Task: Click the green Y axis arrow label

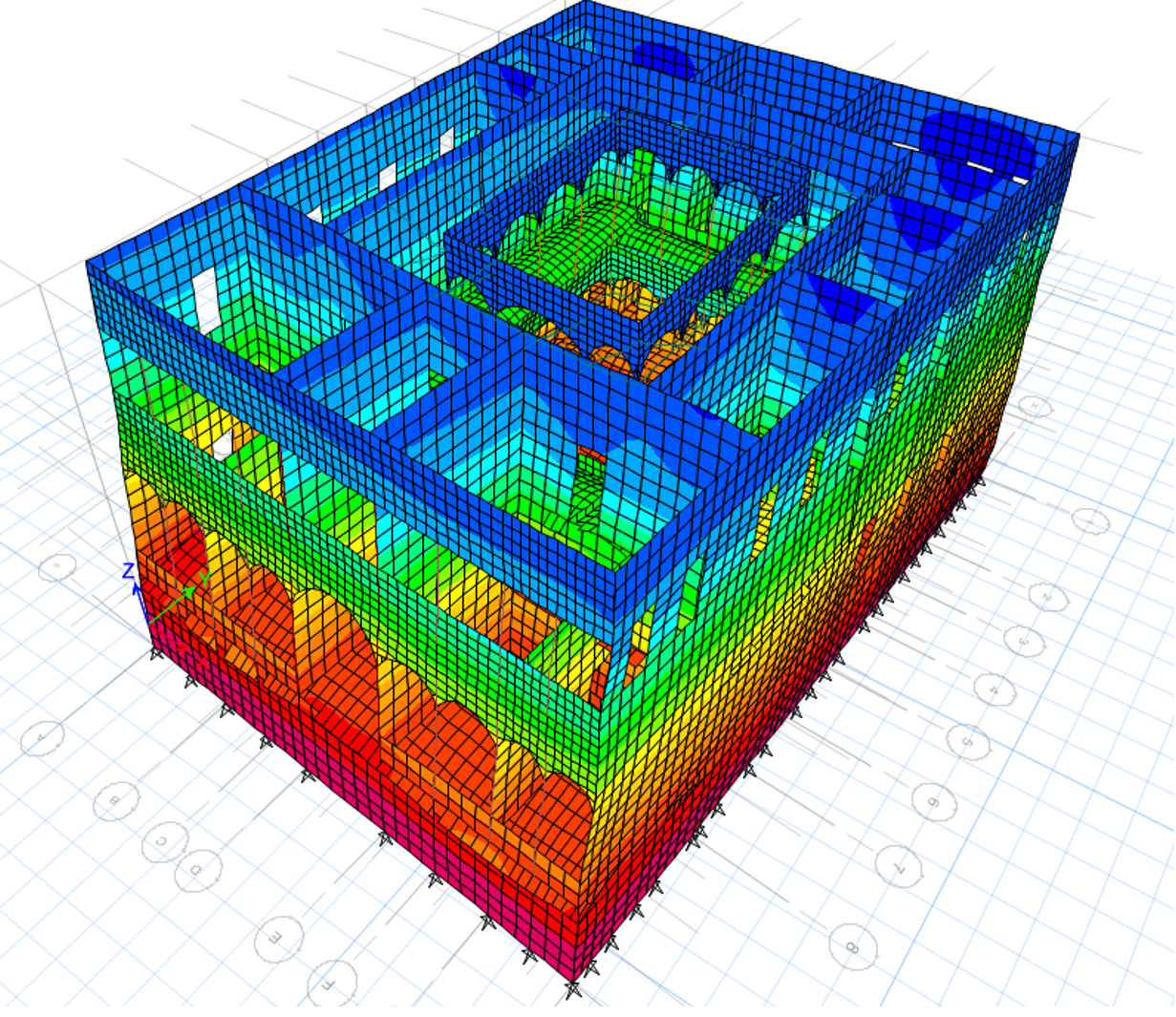Action: point(204,580)
